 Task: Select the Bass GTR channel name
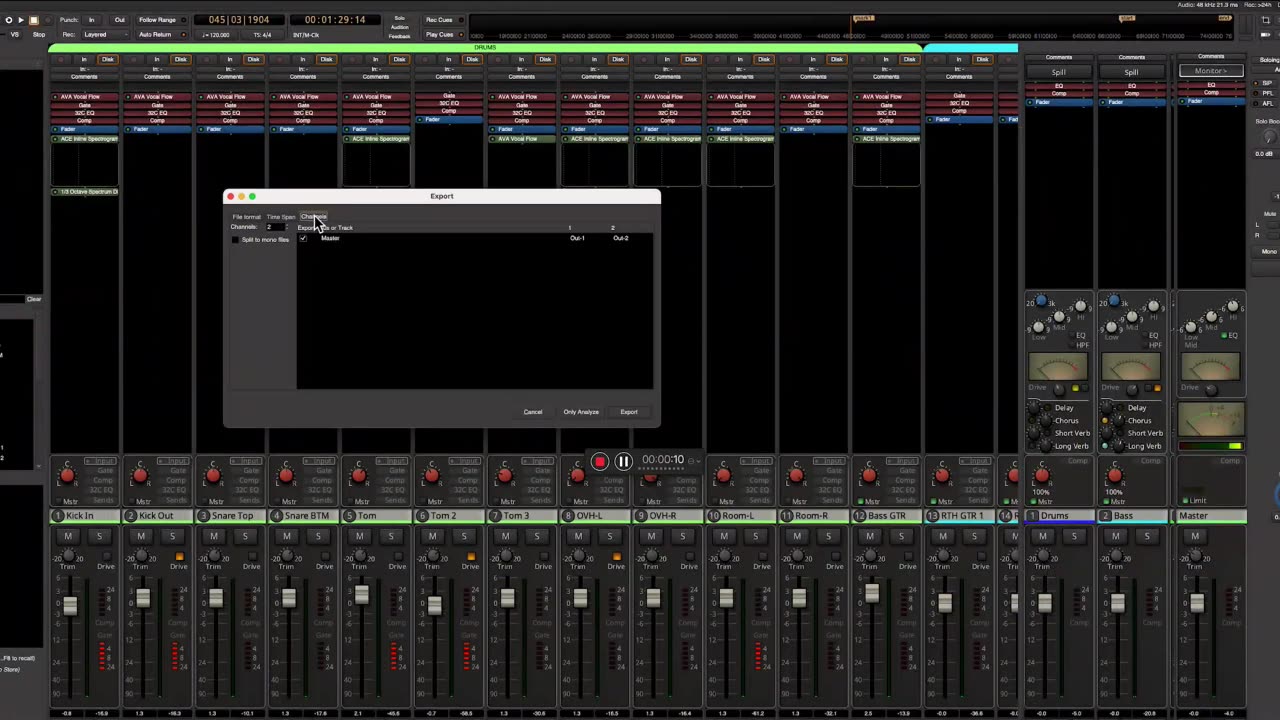(887, 516)
